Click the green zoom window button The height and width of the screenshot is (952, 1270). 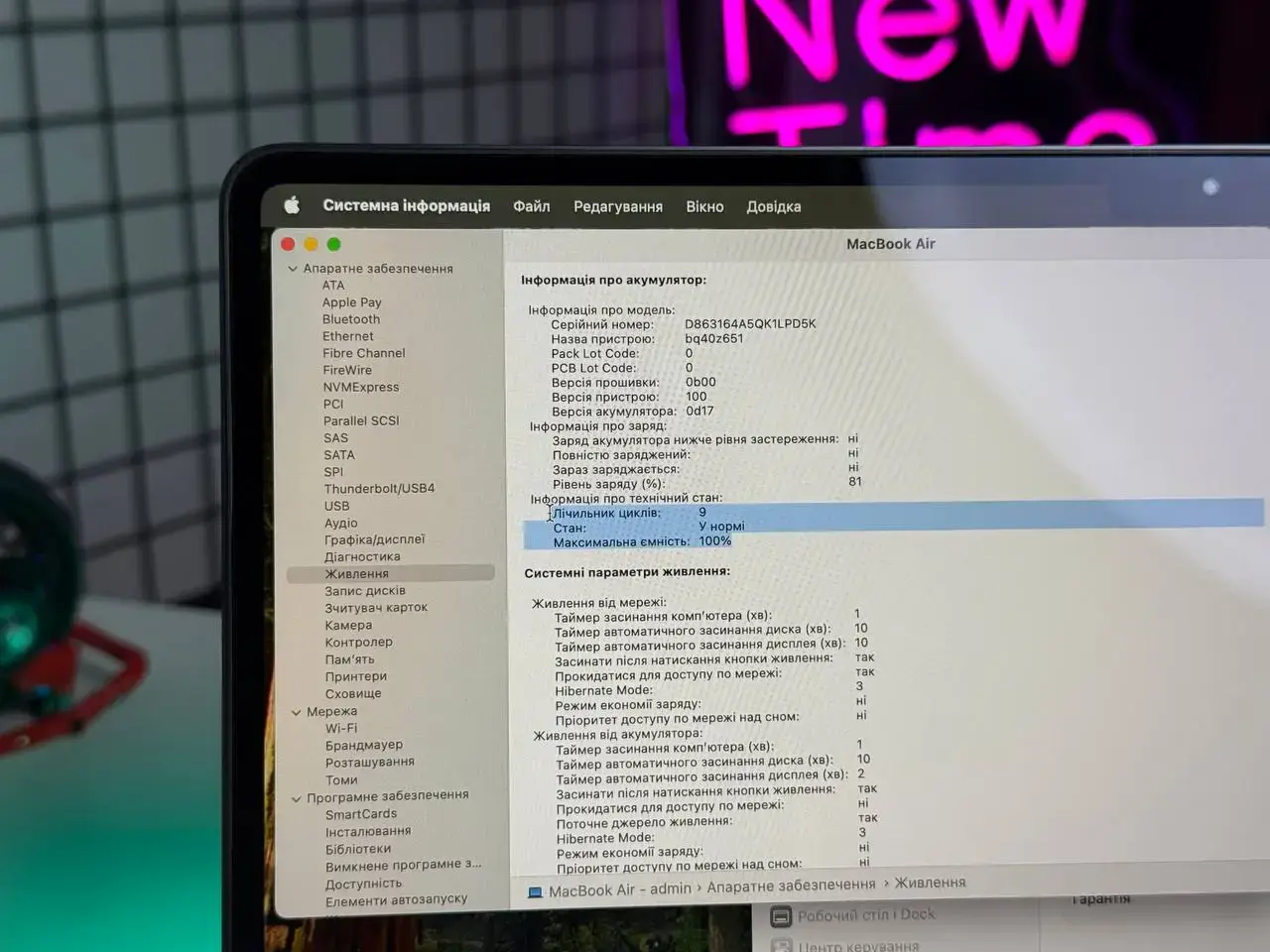[x=333, y=244]
